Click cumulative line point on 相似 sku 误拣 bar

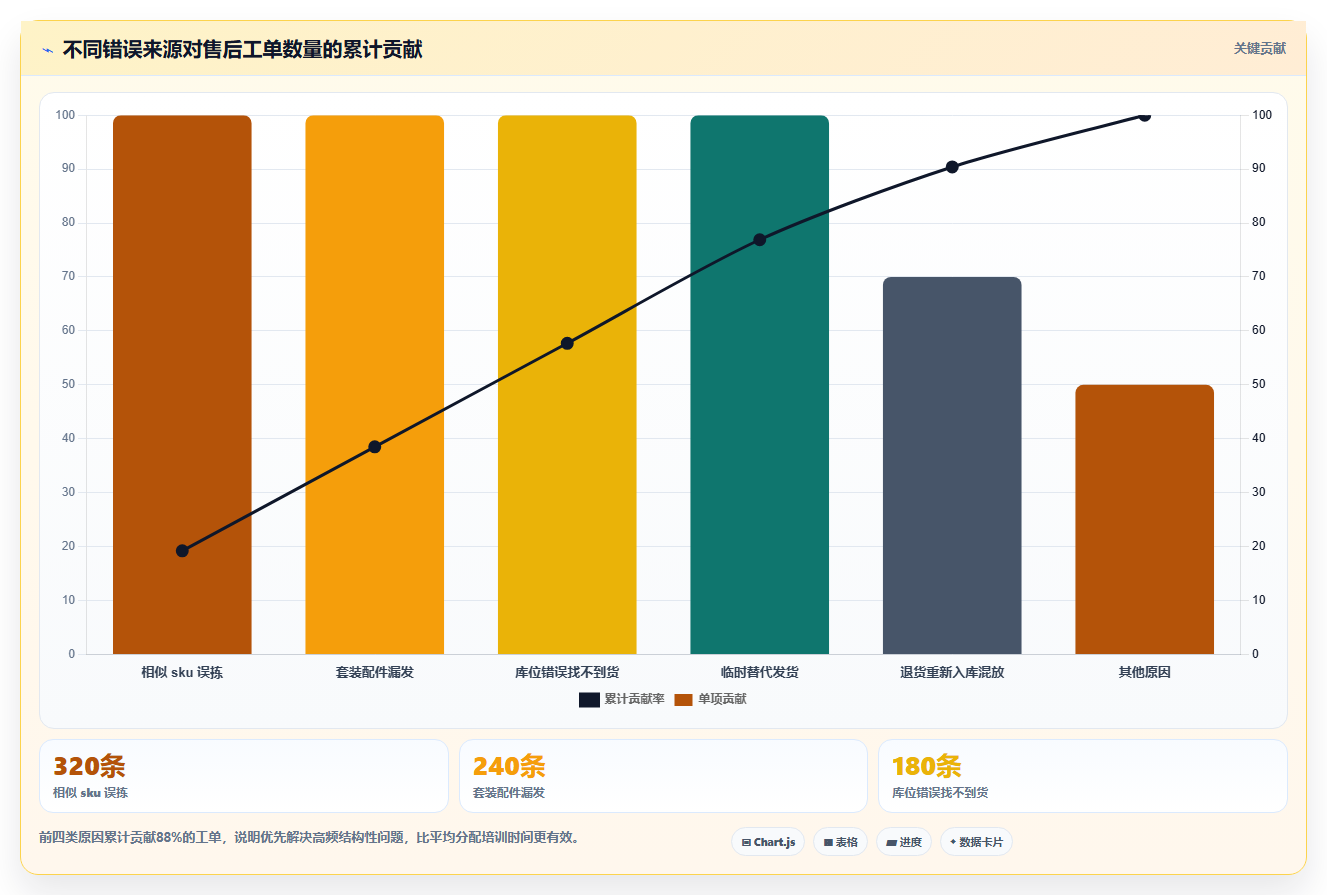[182, 551]
